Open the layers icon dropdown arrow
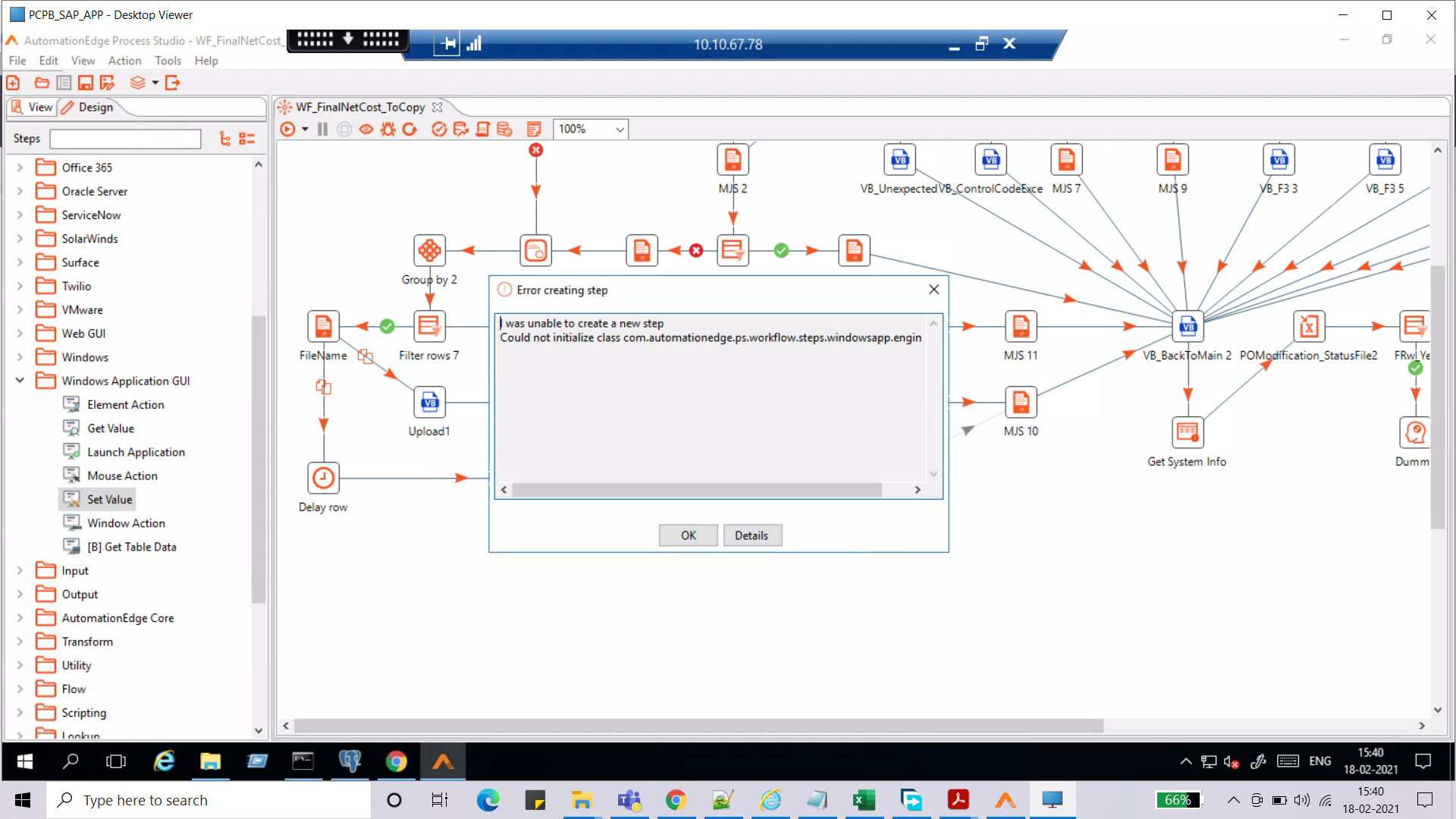 point(155,83)
